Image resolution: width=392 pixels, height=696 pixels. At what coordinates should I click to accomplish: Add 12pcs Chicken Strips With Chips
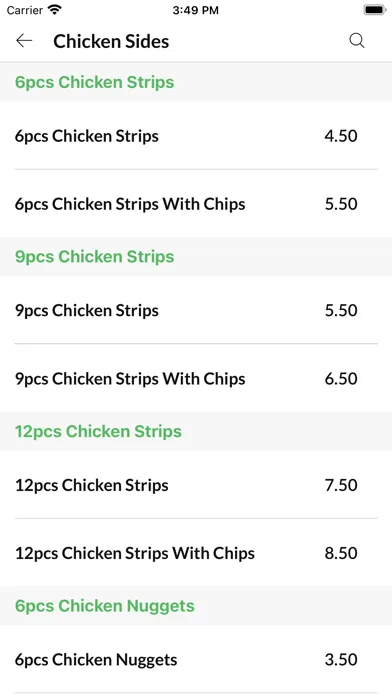[196, 553]
